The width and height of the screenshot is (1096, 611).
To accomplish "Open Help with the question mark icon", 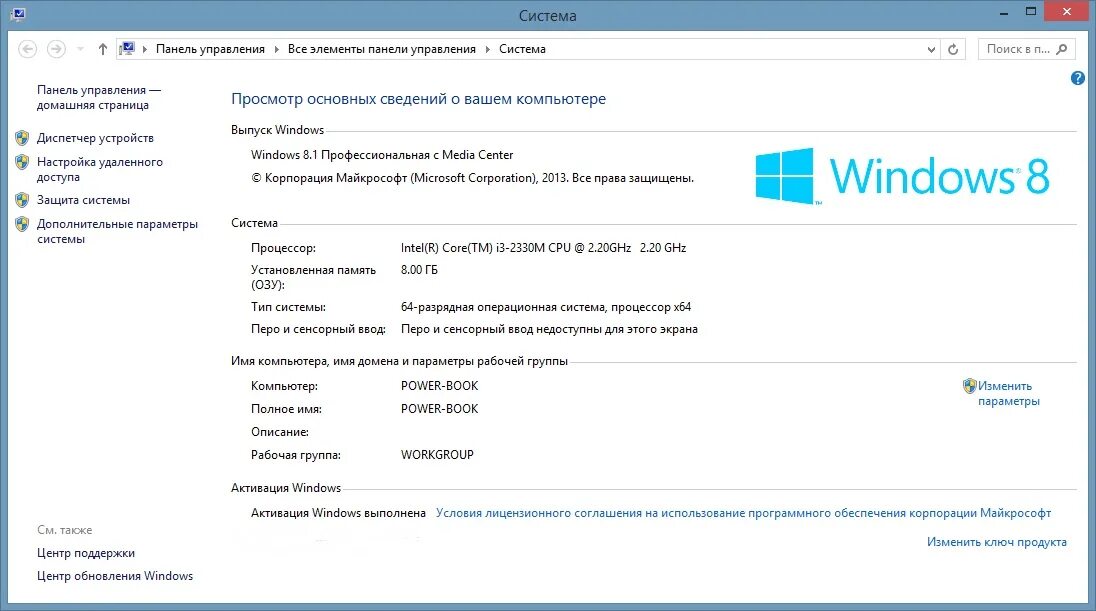I will point(1078,78).
